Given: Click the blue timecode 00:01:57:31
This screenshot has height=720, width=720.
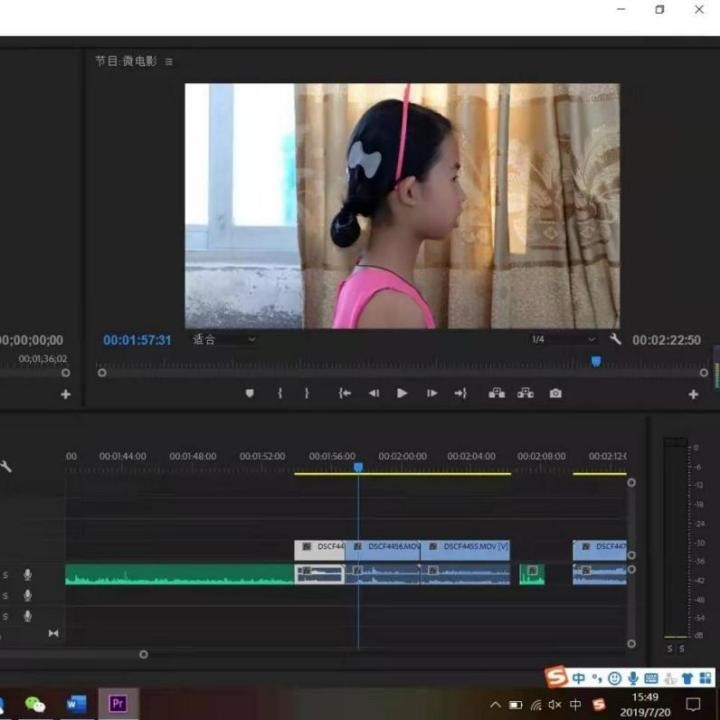Looking at the screenshot, I should tap(137, 340).
